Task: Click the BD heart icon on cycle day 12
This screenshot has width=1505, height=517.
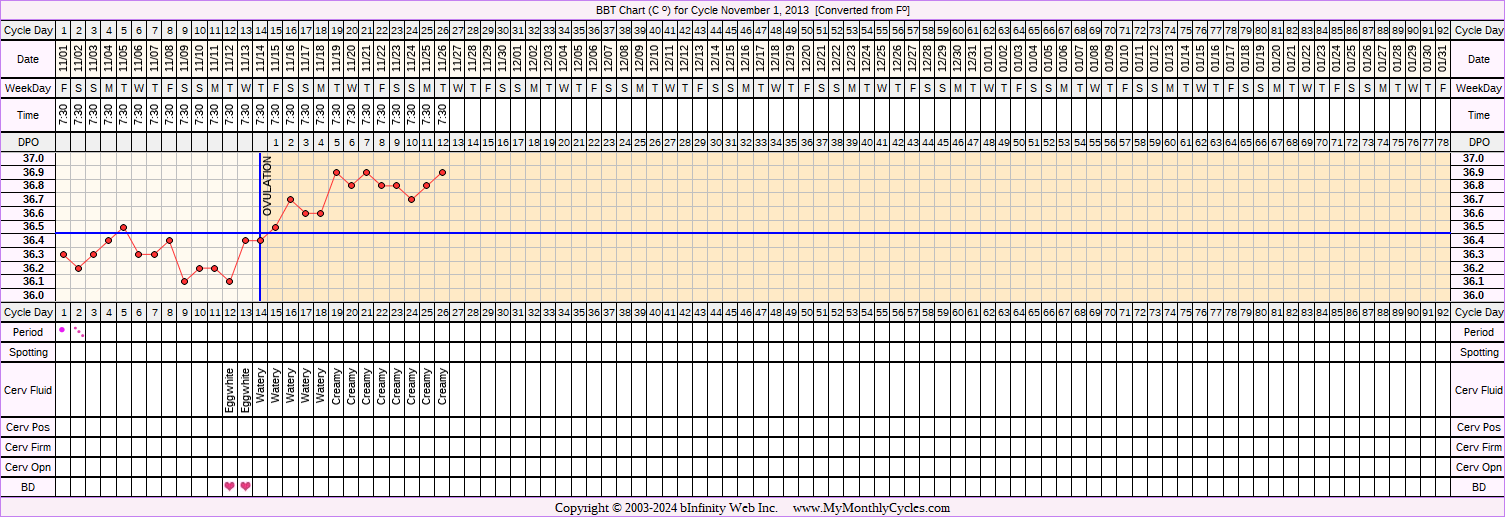Action: click(230, 487)
